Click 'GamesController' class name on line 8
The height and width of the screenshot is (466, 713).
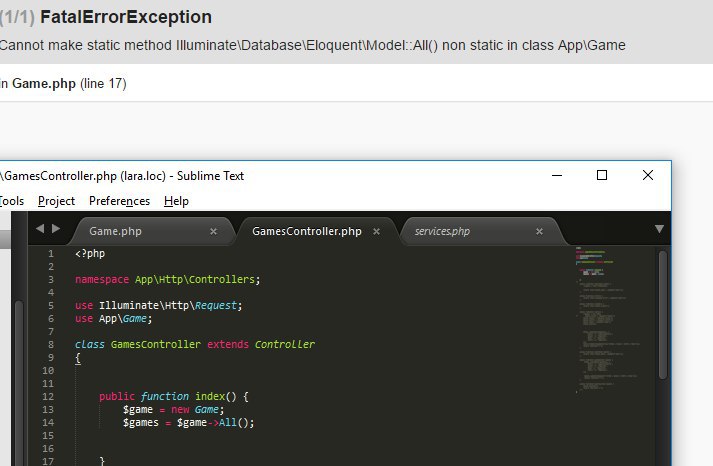click(x=156, y=345)
